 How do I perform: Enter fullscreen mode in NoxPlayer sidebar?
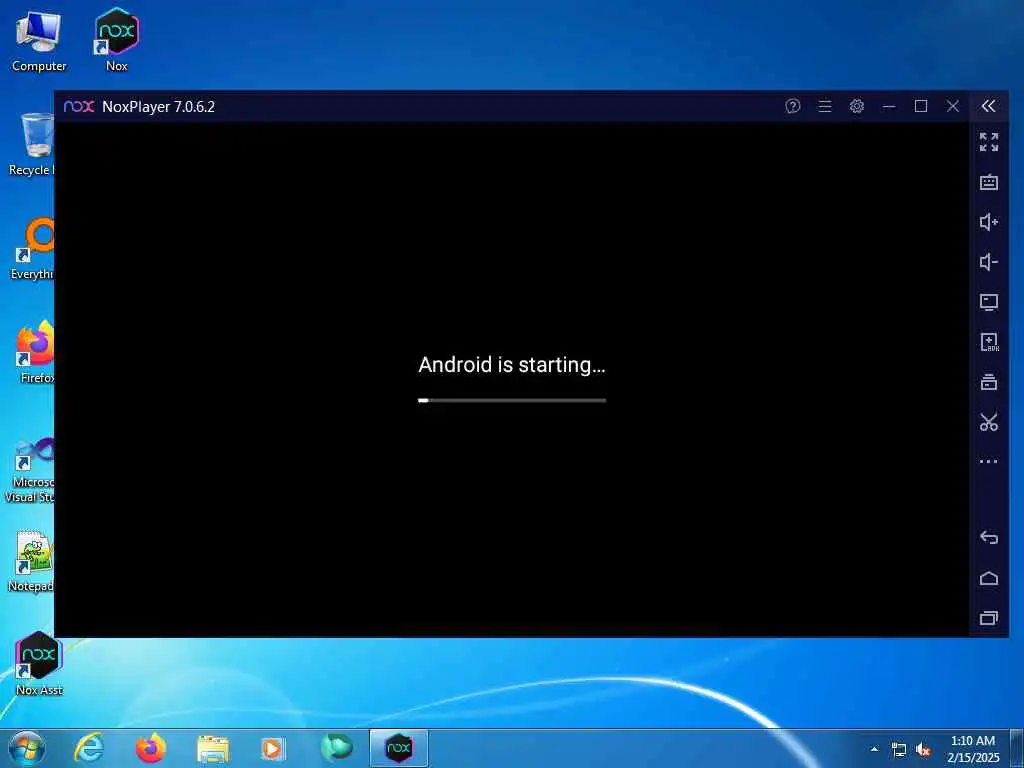989,142
